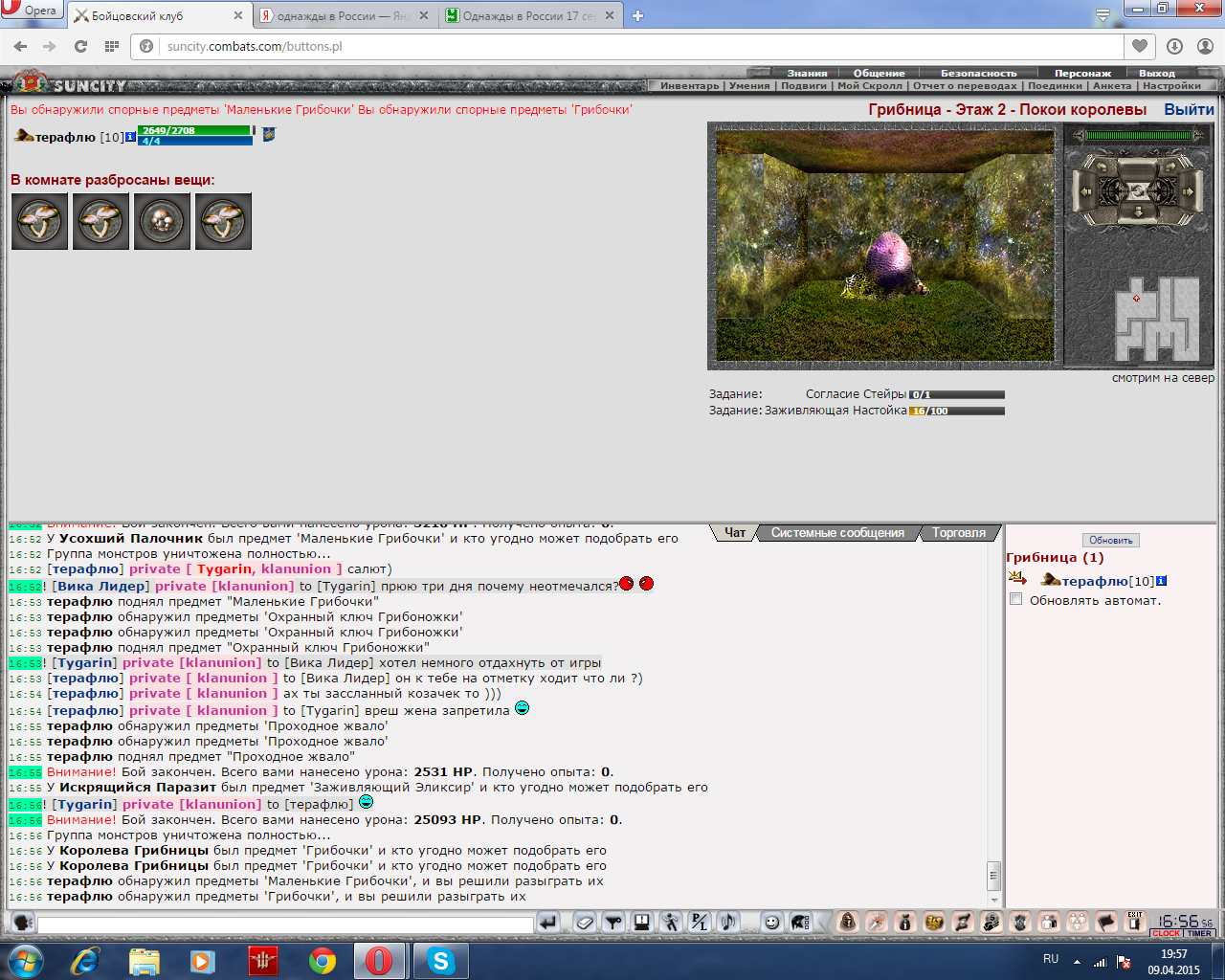Enable the 'Обновлять автомат.' checkbox

(1016, 599)
